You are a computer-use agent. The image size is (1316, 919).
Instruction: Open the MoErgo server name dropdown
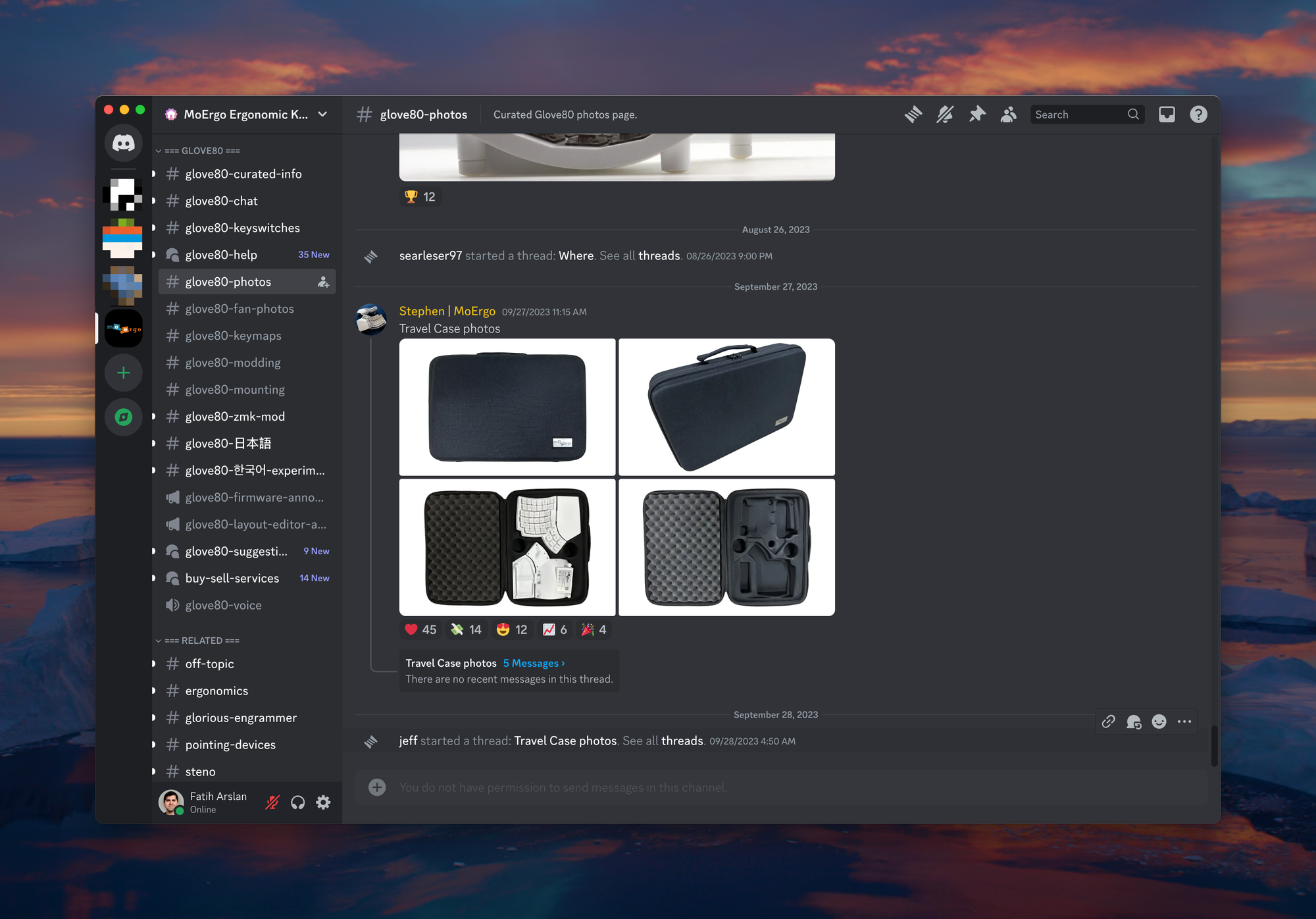pos(247,115)
